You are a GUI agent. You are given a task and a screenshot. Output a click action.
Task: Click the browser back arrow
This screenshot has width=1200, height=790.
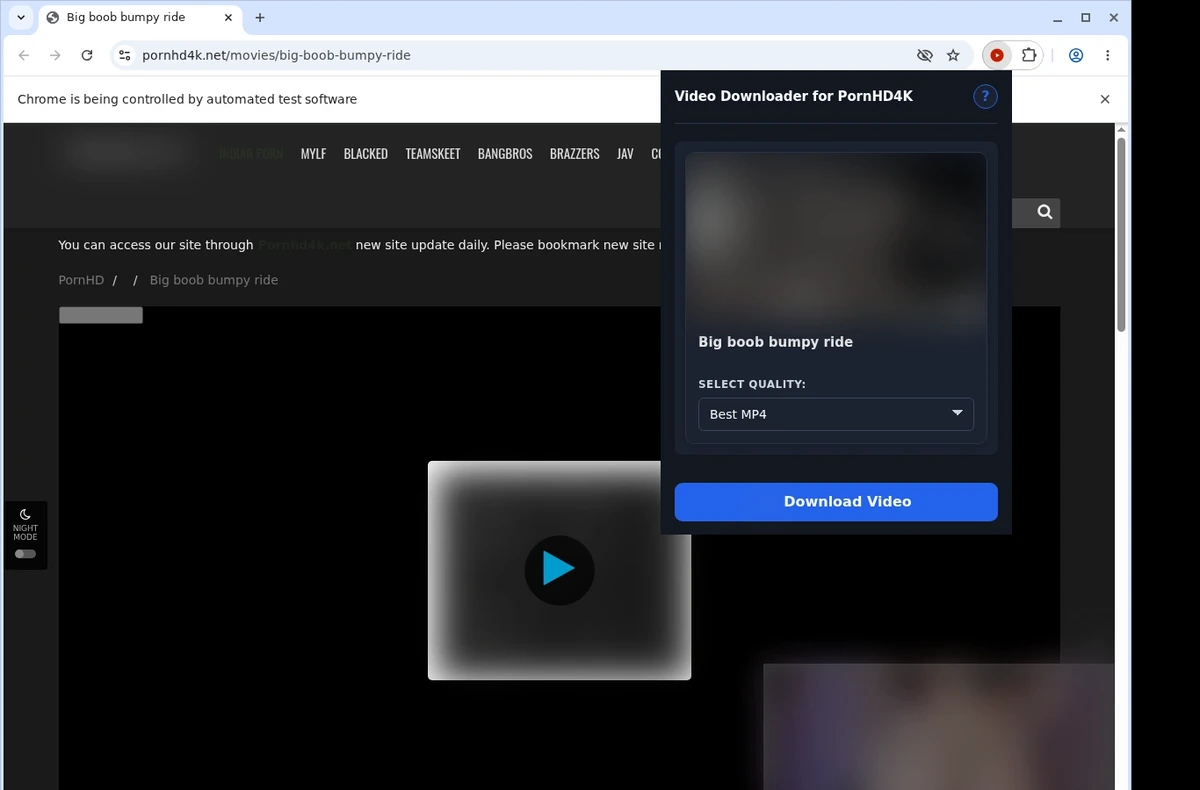pyautogui.click(x=24, y=55)
